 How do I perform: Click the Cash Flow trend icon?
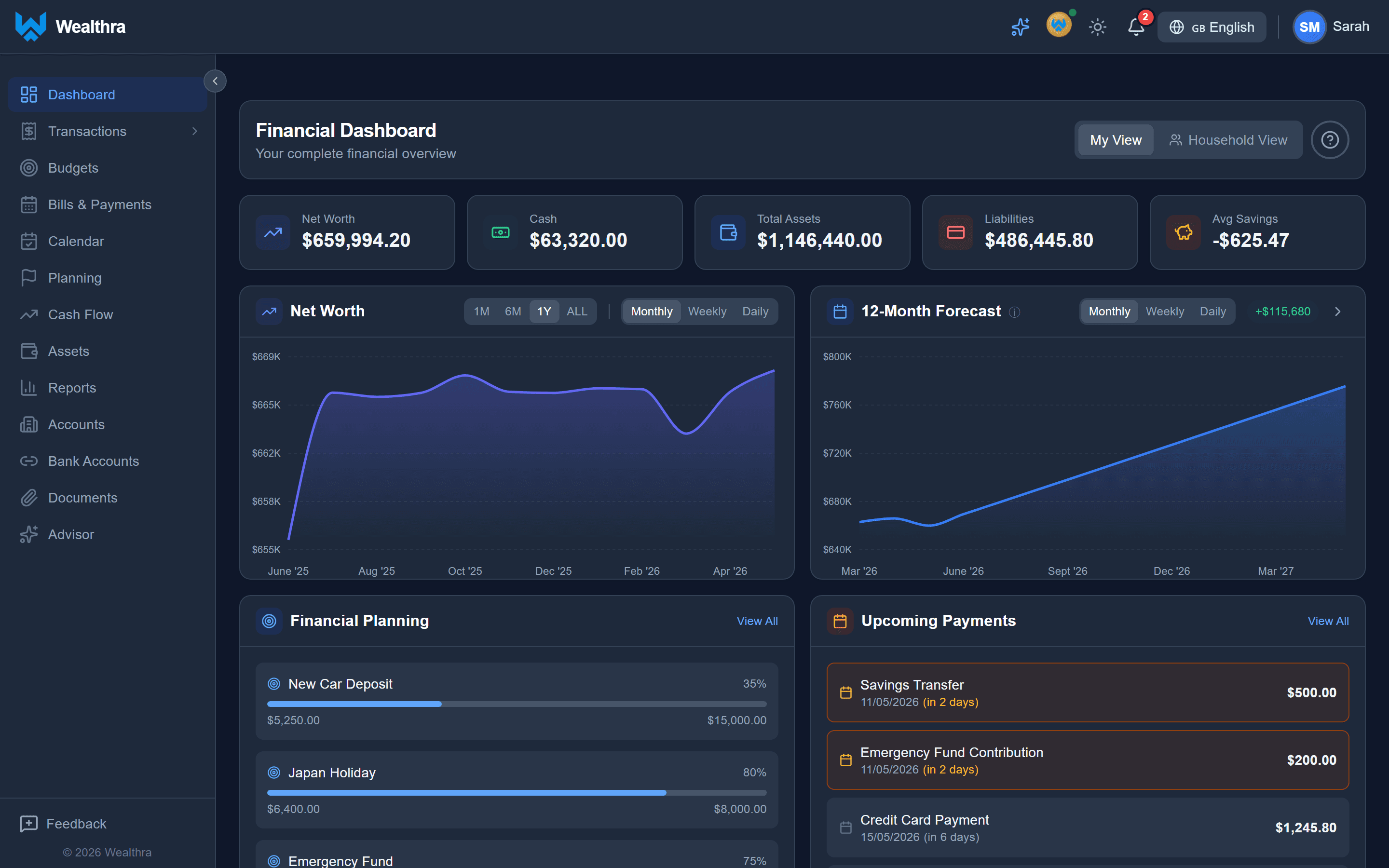(x=29, y=314)
